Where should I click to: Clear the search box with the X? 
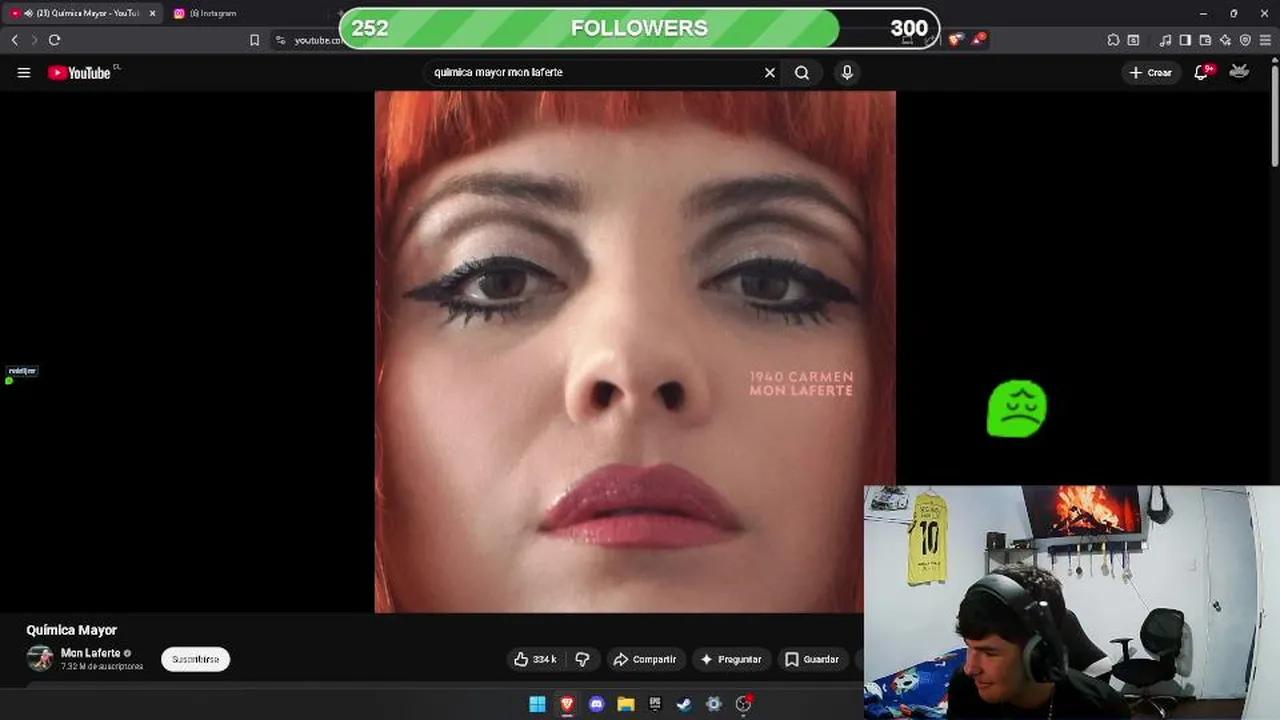pos(770,72)
